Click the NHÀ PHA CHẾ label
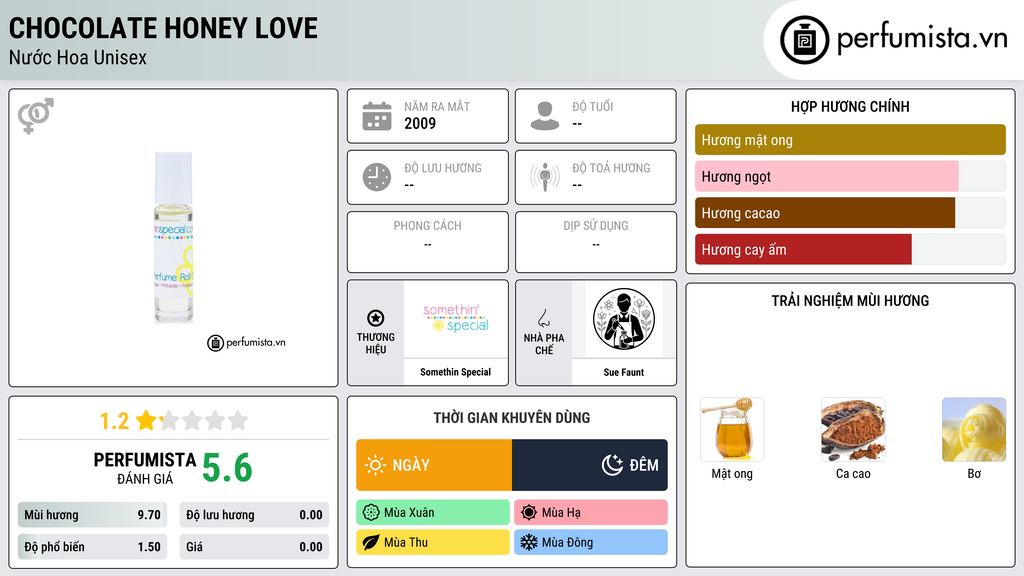Screen dimensions: 1024x576 pos(543,344)
